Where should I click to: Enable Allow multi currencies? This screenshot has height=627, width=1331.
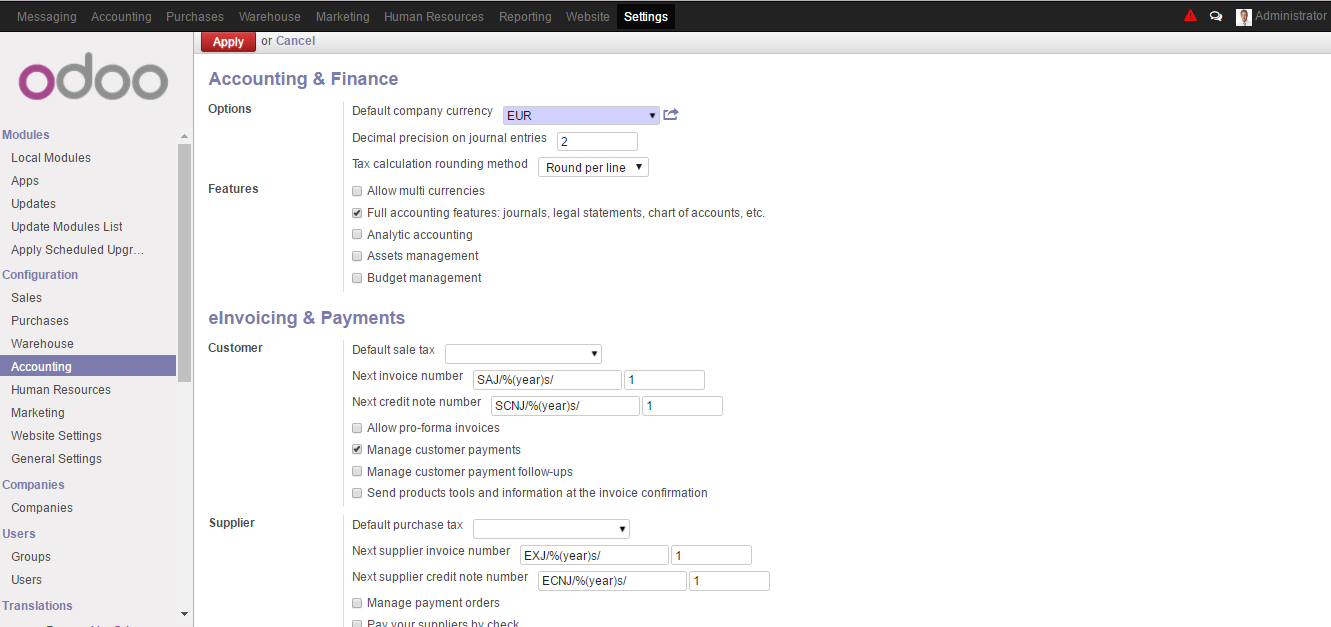coord(357,190)
